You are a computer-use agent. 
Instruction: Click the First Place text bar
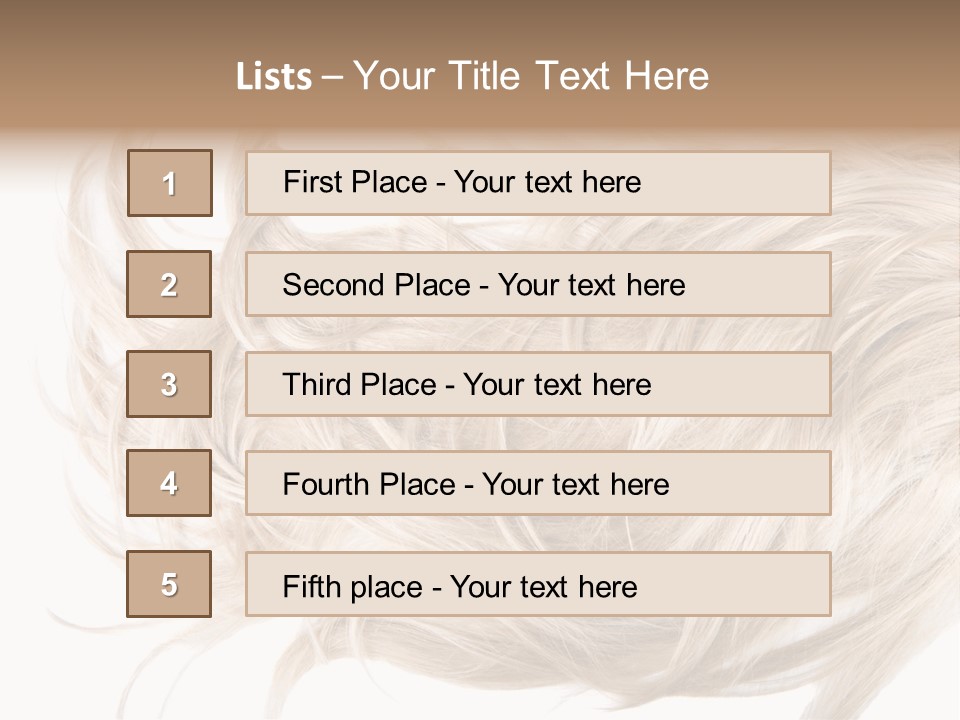538,183
